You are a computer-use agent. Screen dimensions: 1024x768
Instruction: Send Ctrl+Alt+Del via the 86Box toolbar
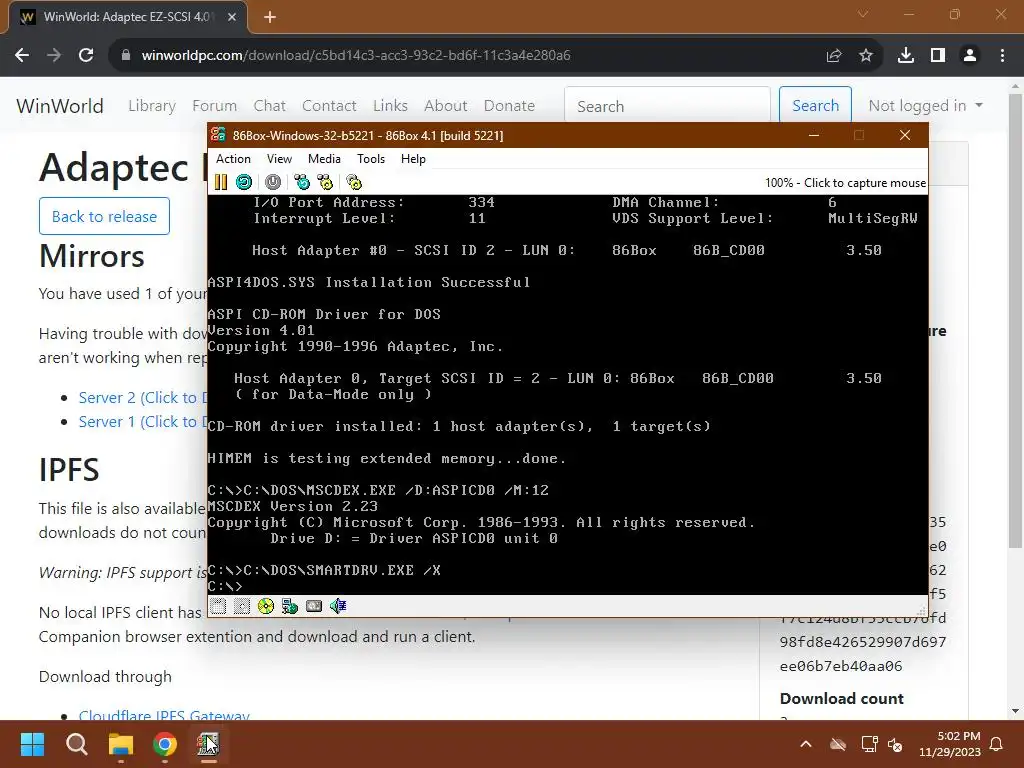tap(302, 182)
